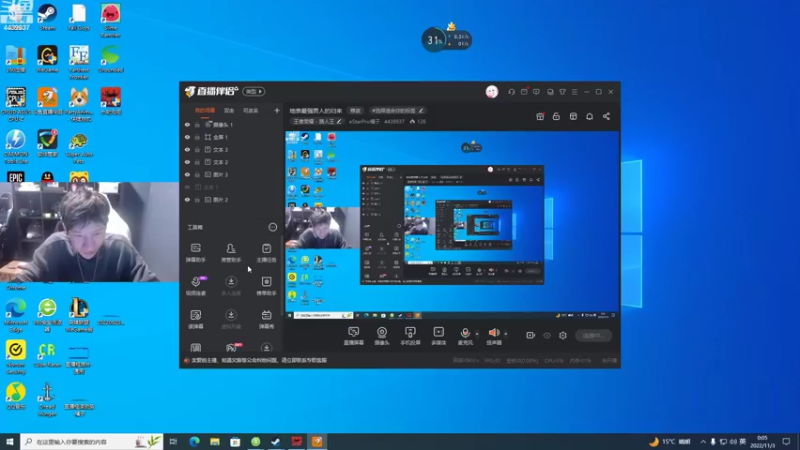Screen dimensions: 800x450
Task: Click the webcam overlay on the desktop
Action: [x=89, y=232]
